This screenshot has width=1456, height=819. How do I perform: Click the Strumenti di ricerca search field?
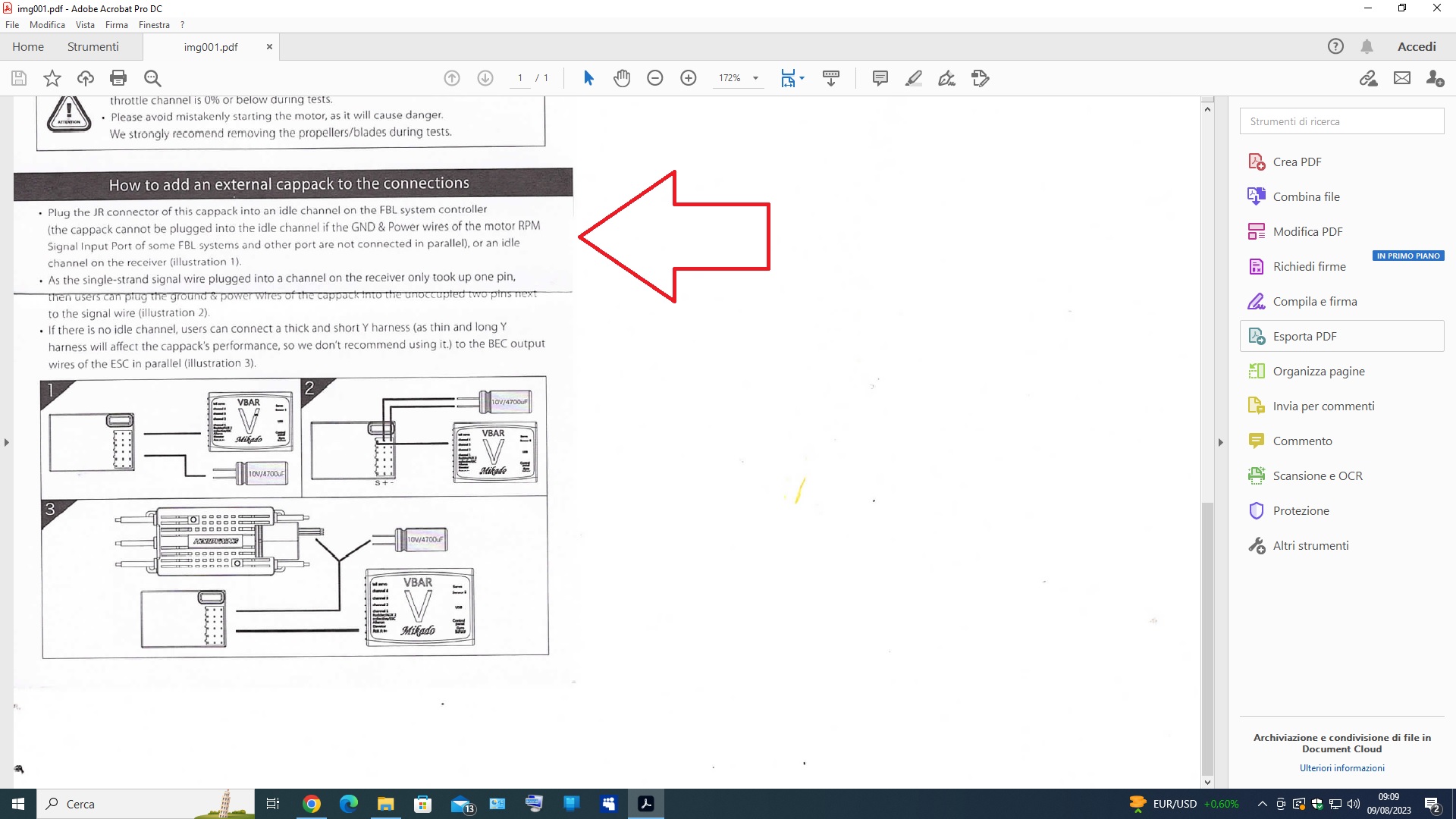coord(1341,121)
